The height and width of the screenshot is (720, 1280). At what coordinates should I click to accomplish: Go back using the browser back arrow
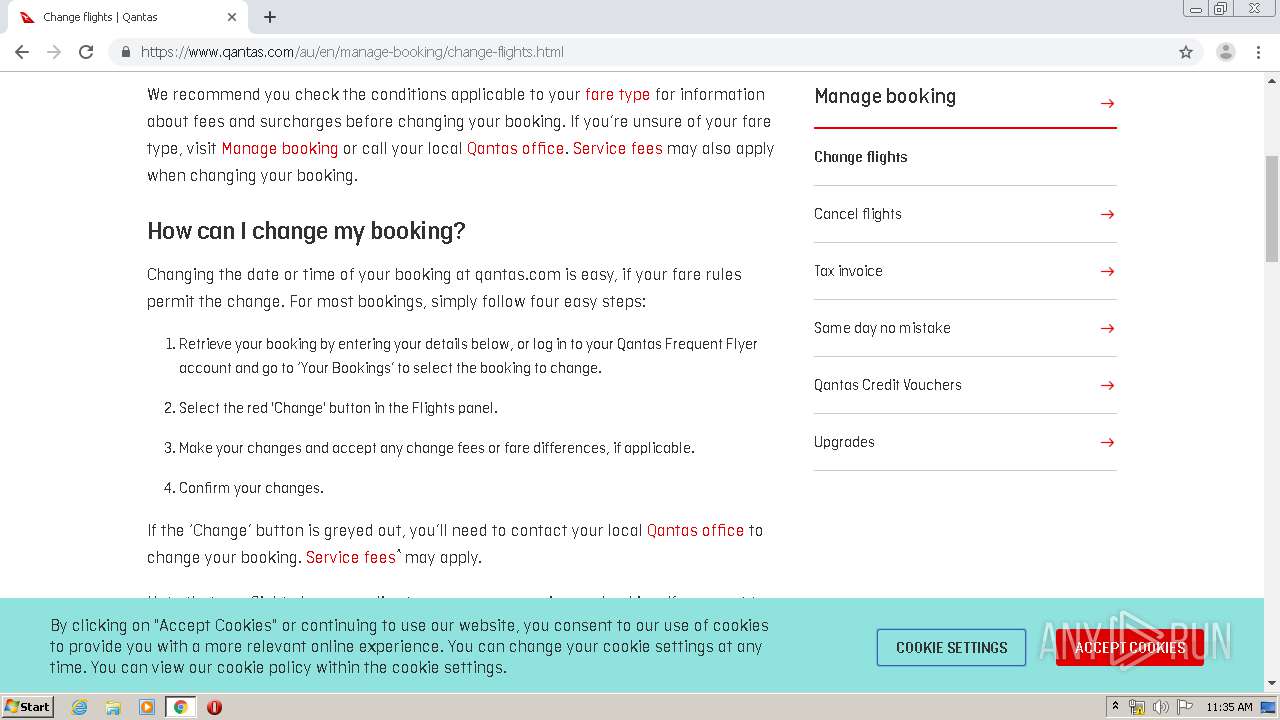point(22,52)
